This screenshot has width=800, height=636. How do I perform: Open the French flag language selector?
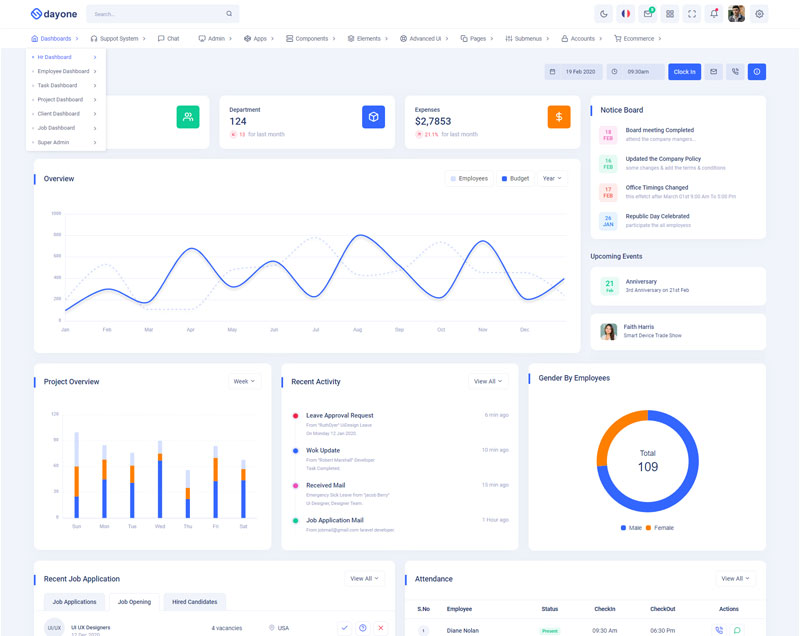tap(626, 14)
